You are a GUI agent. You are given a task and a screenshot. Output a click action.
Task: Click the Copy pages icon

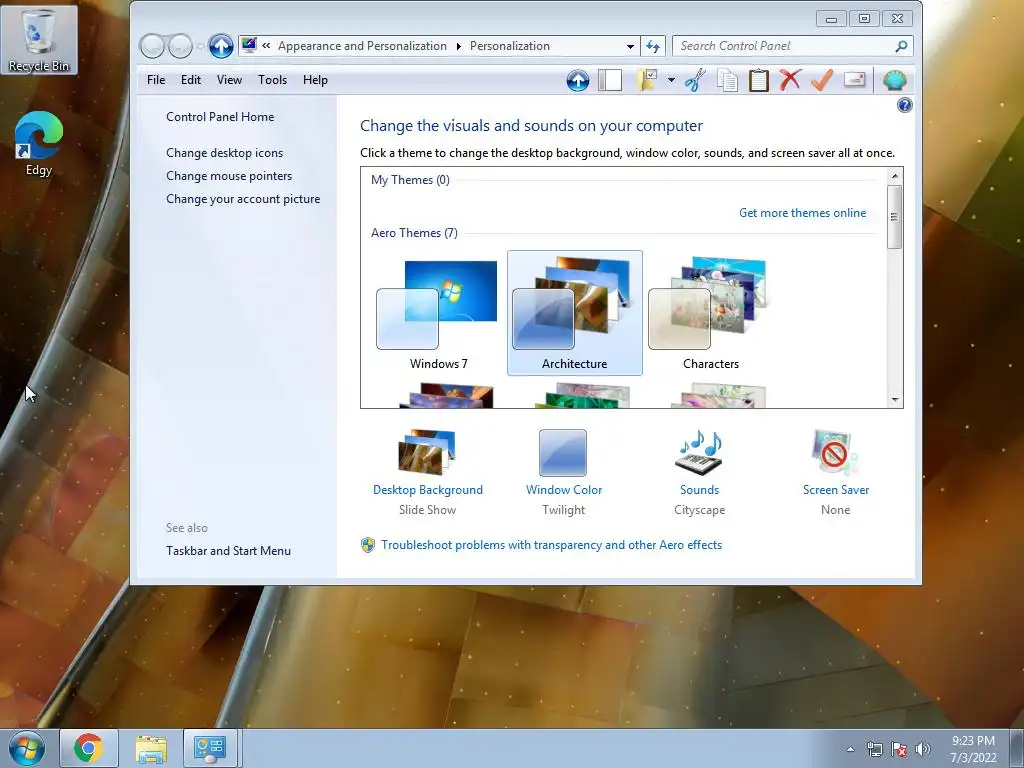click(727, 80)
